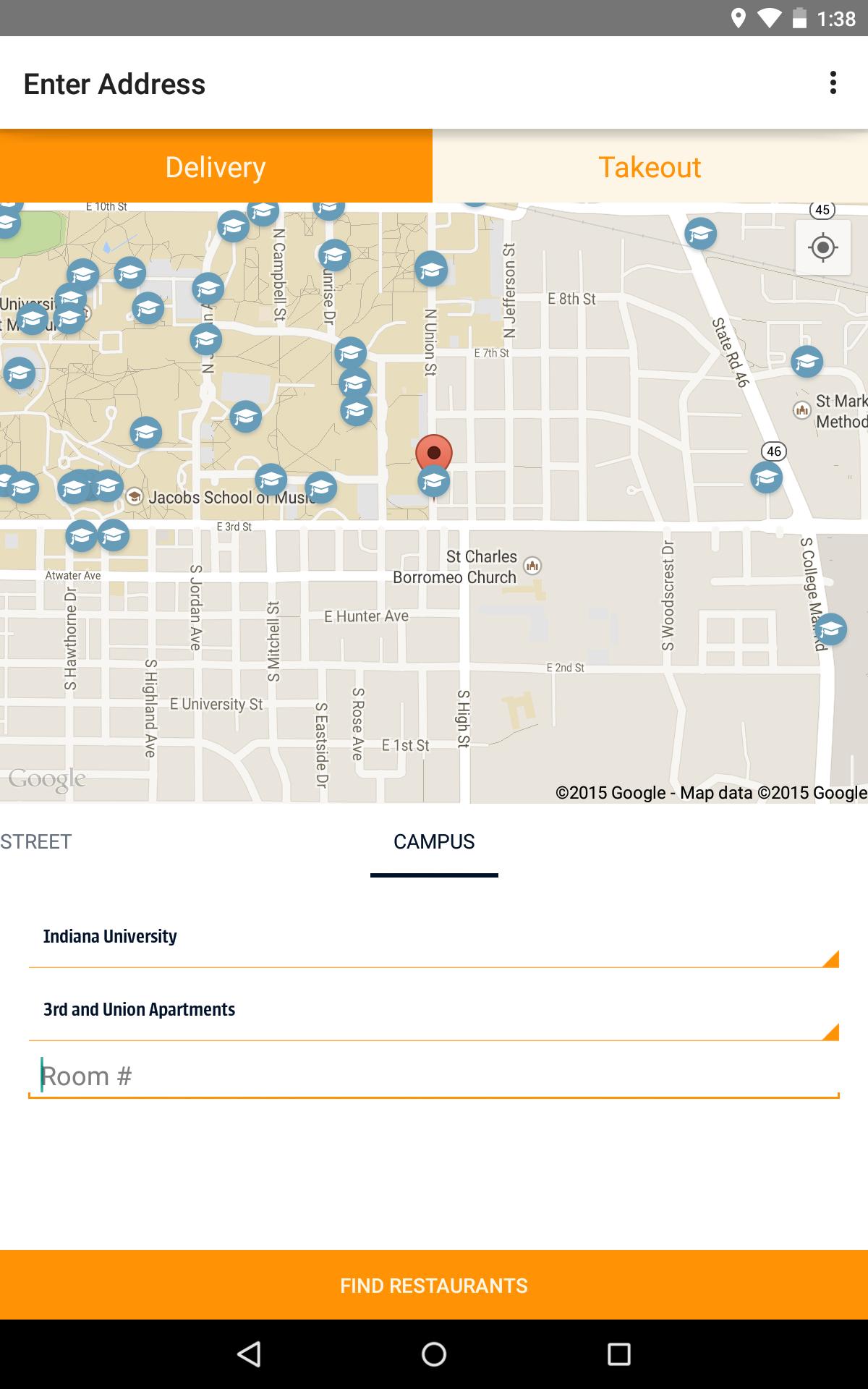Switch to the Takeout tab
Screen dimensions: 868x1389
click(650, 166)
